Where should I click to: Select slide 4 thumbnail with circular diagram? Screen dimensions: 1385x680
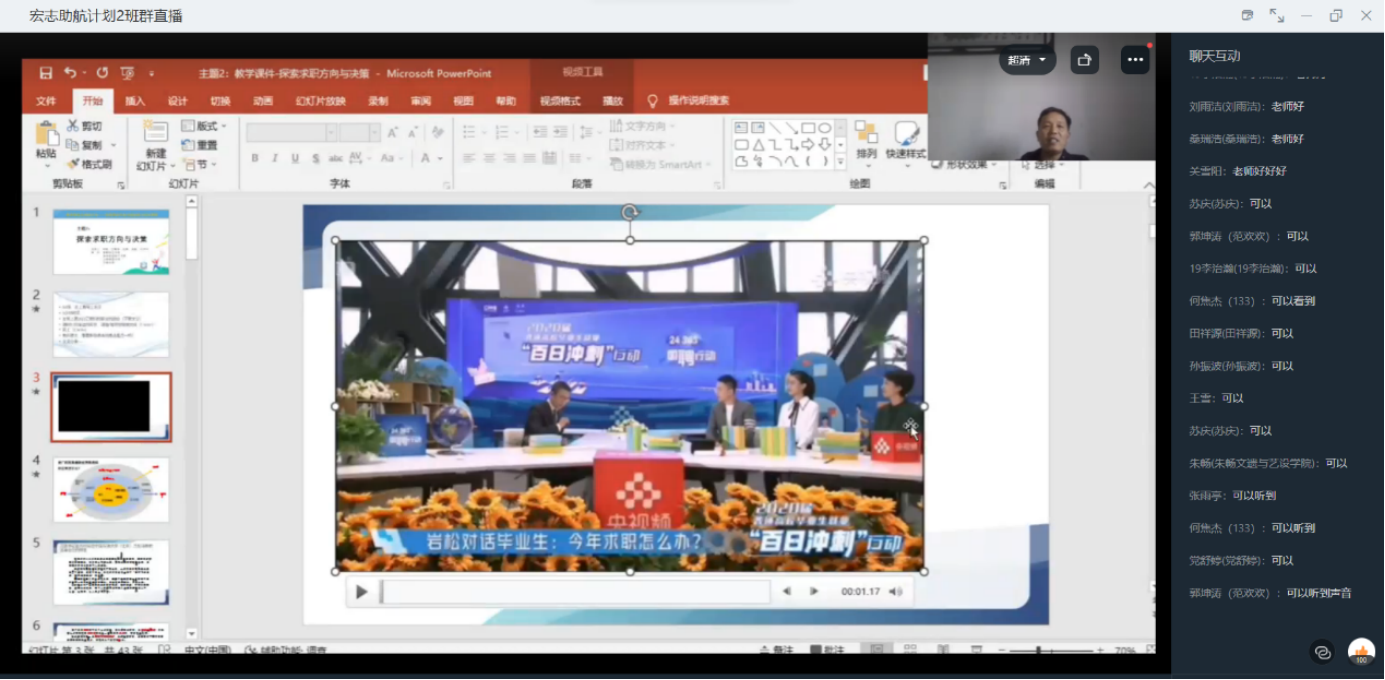[111, 490]
